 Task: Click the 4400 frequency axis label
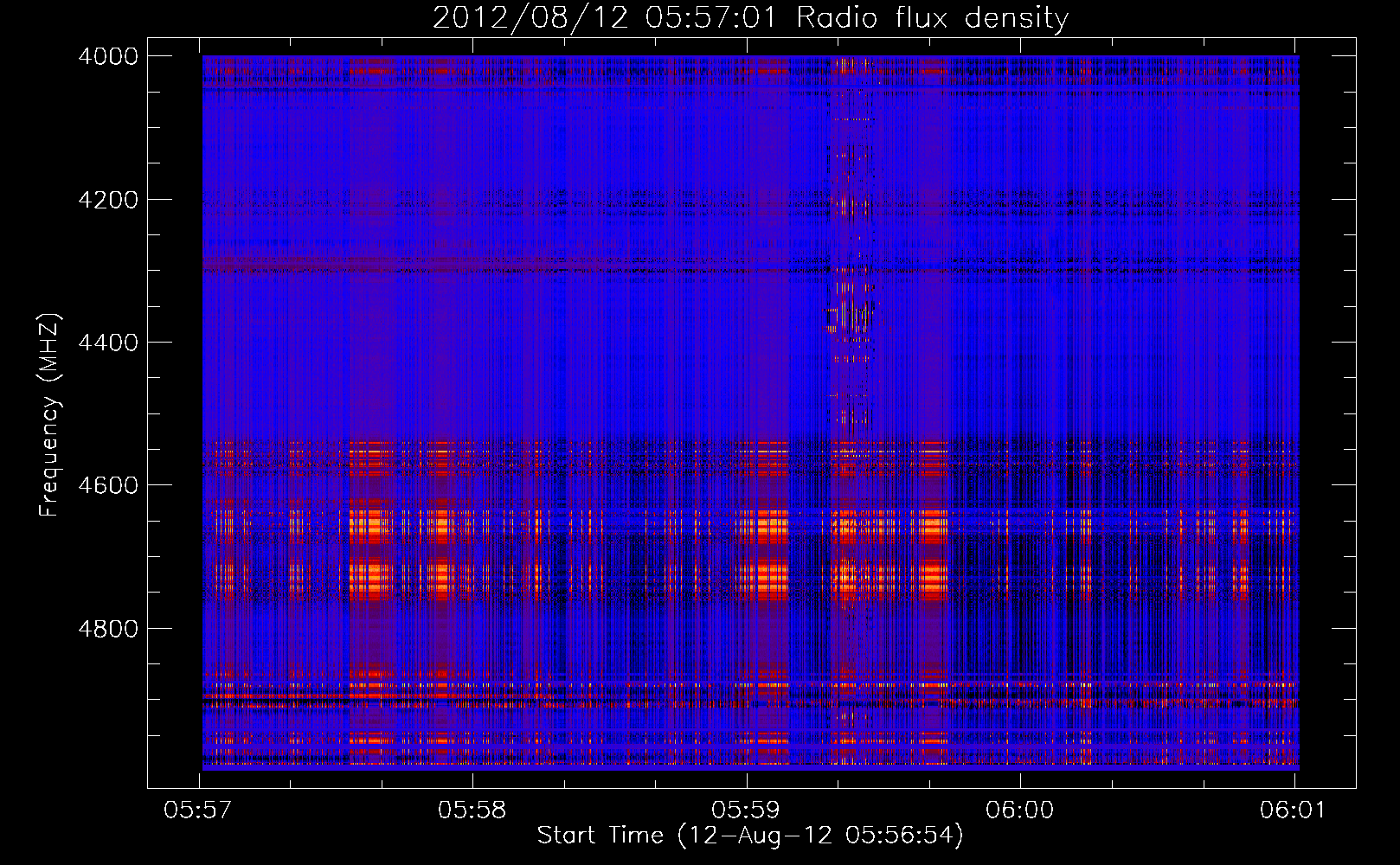click(108, 343)
